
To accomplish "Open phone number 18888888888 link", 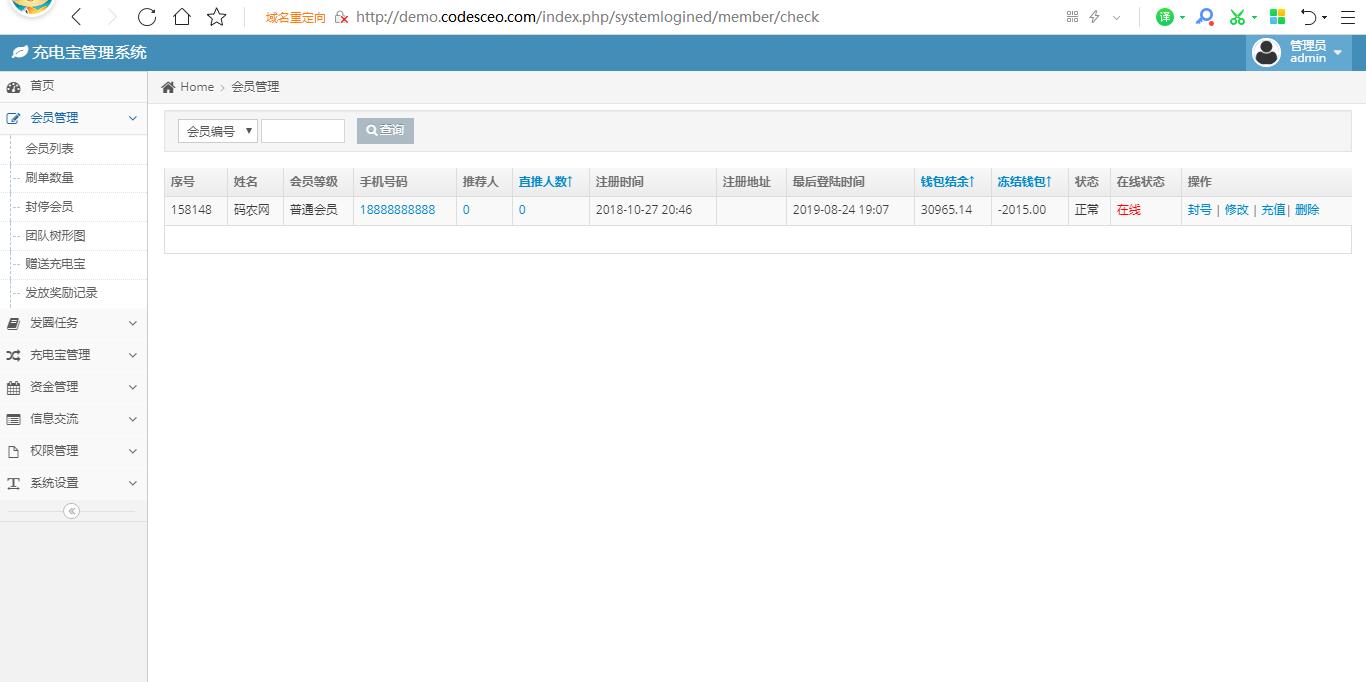I will tap(397, 210).
